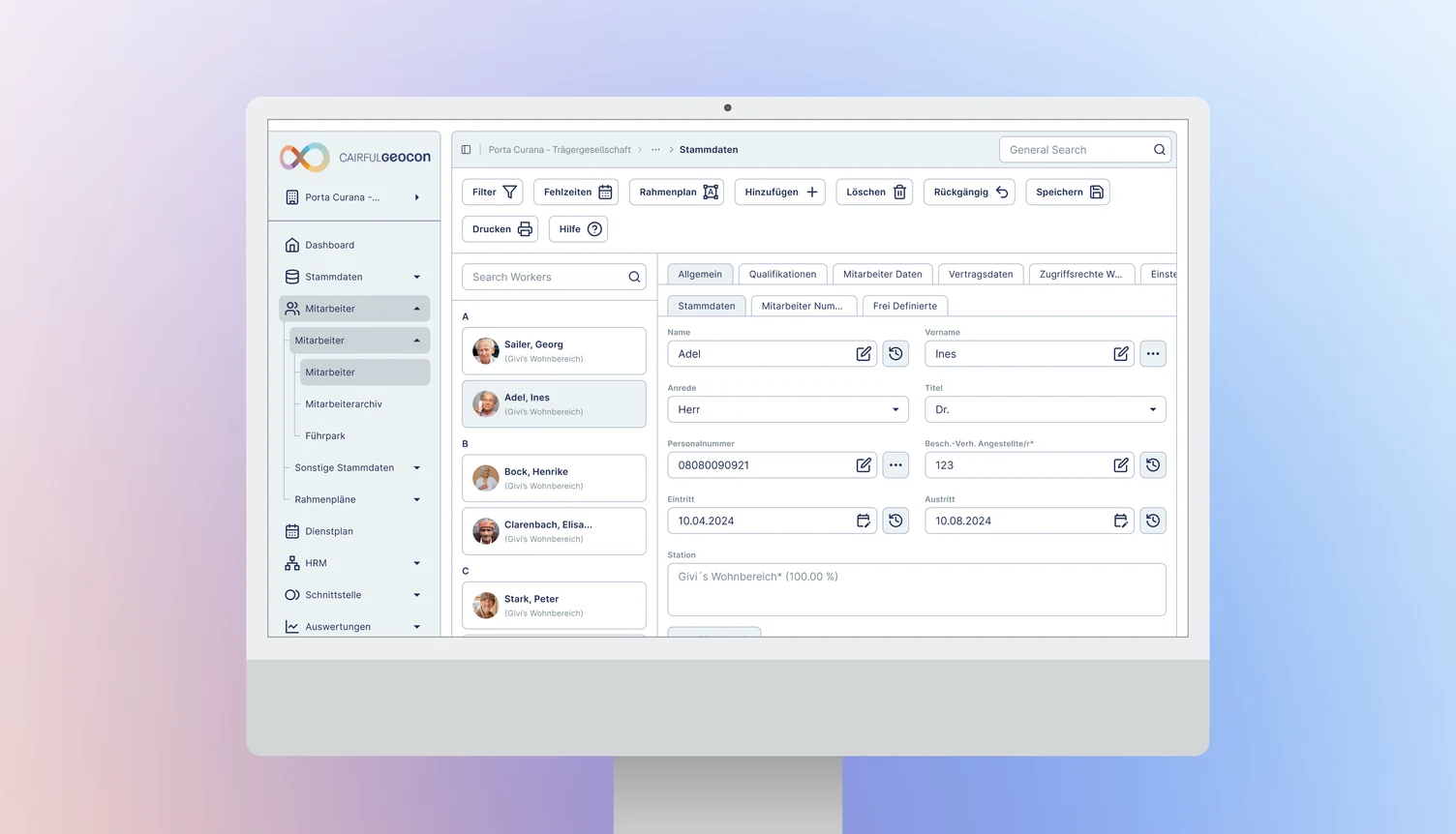Open more options next to Vorname
The image size is (1456, 834).
pyautogui.click(x=1153, y=354)
